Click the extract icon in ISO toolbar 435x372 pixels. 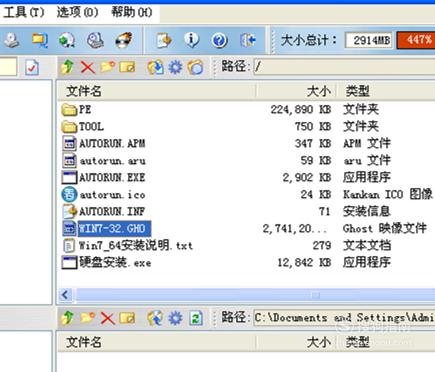(x=156, y=67)
